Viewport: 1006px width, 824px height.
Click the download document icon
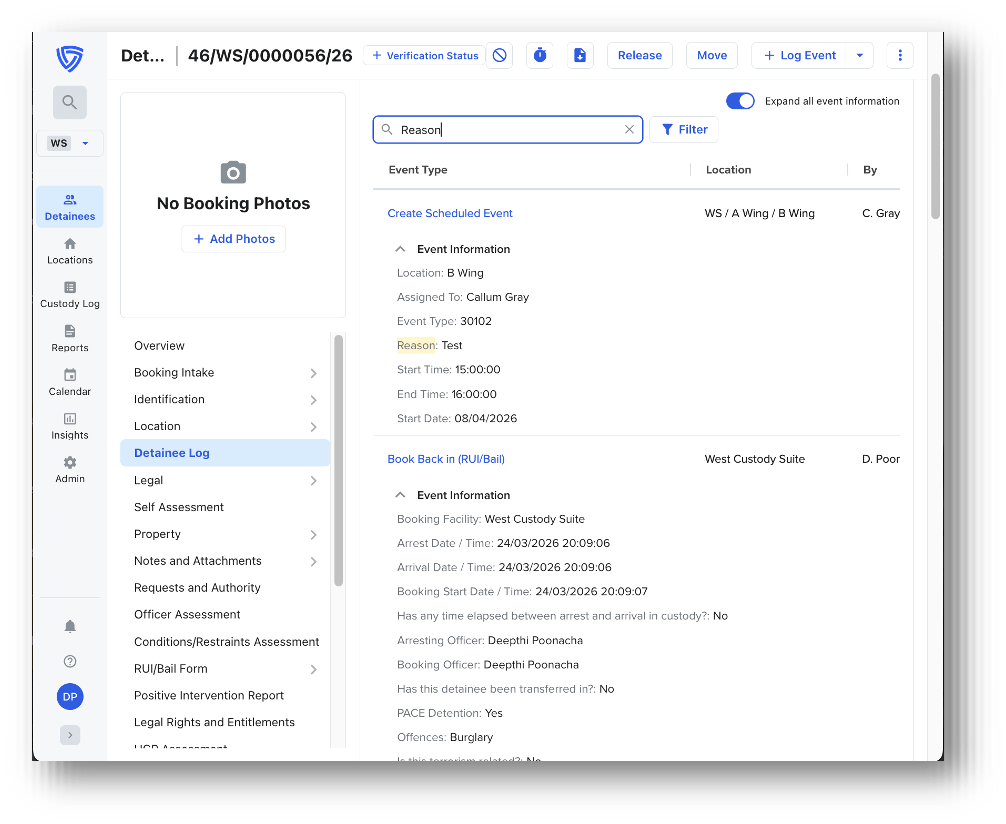coord(580,55)
